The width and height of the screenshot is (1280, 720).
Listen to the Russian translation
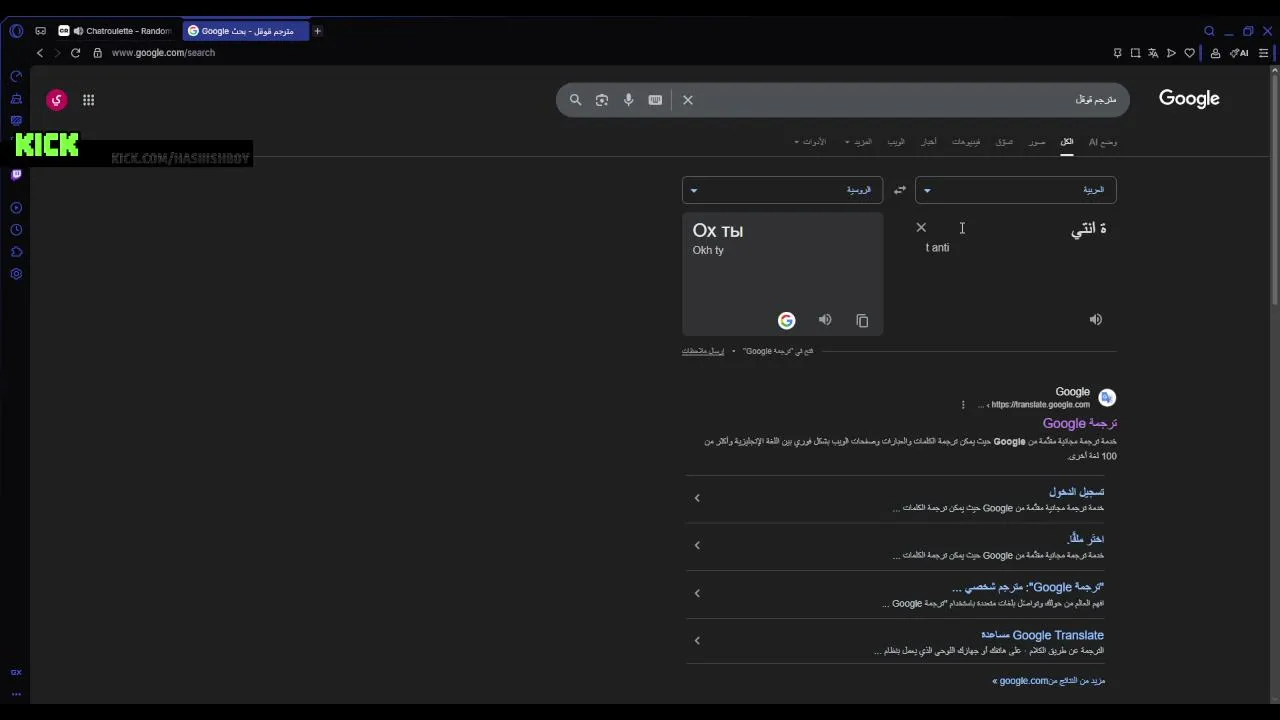pos(825,320)
